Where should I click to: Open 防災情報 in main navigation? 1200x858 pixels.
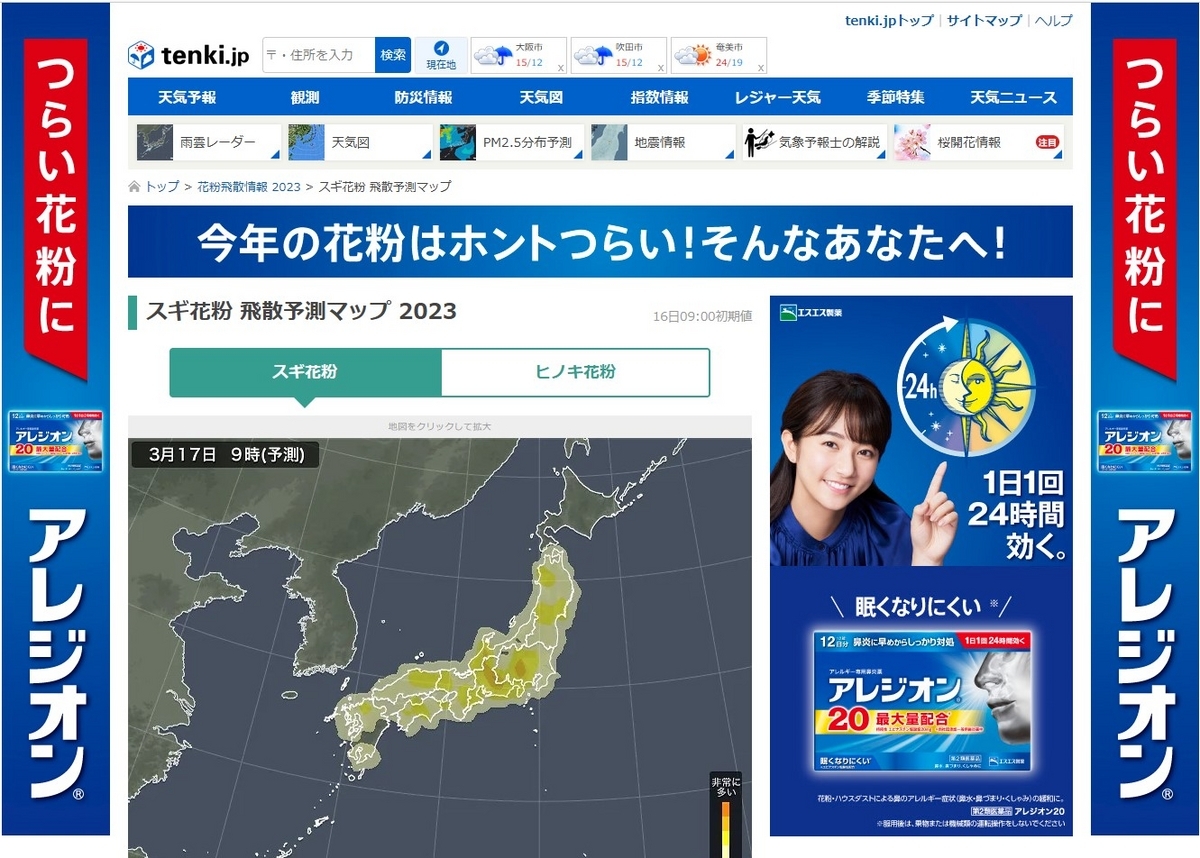[423, 97]
